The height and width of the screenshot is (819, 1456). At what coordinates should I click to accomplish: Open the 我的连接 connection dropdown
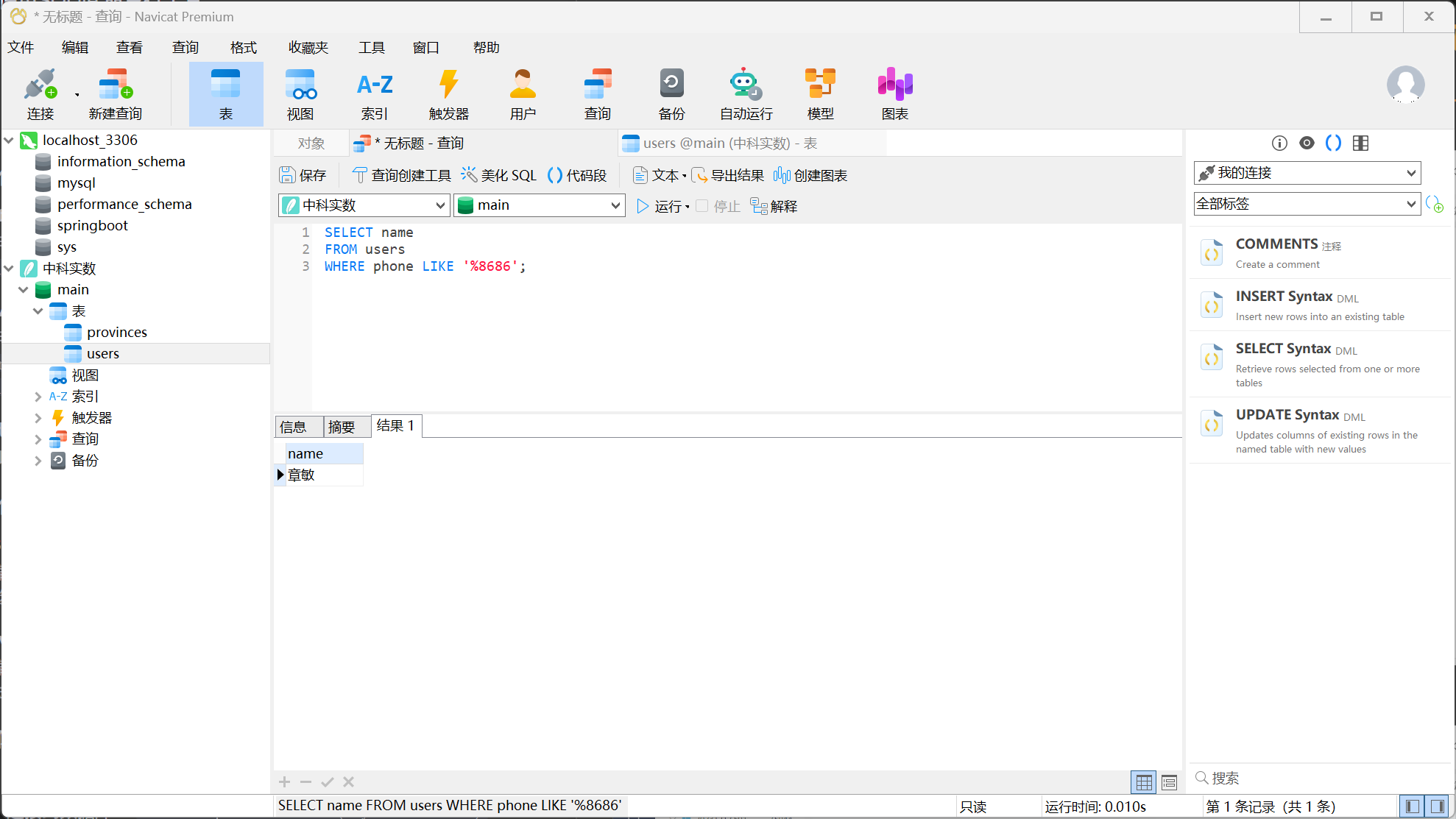pyautogui.click(x=1410, y=174)
